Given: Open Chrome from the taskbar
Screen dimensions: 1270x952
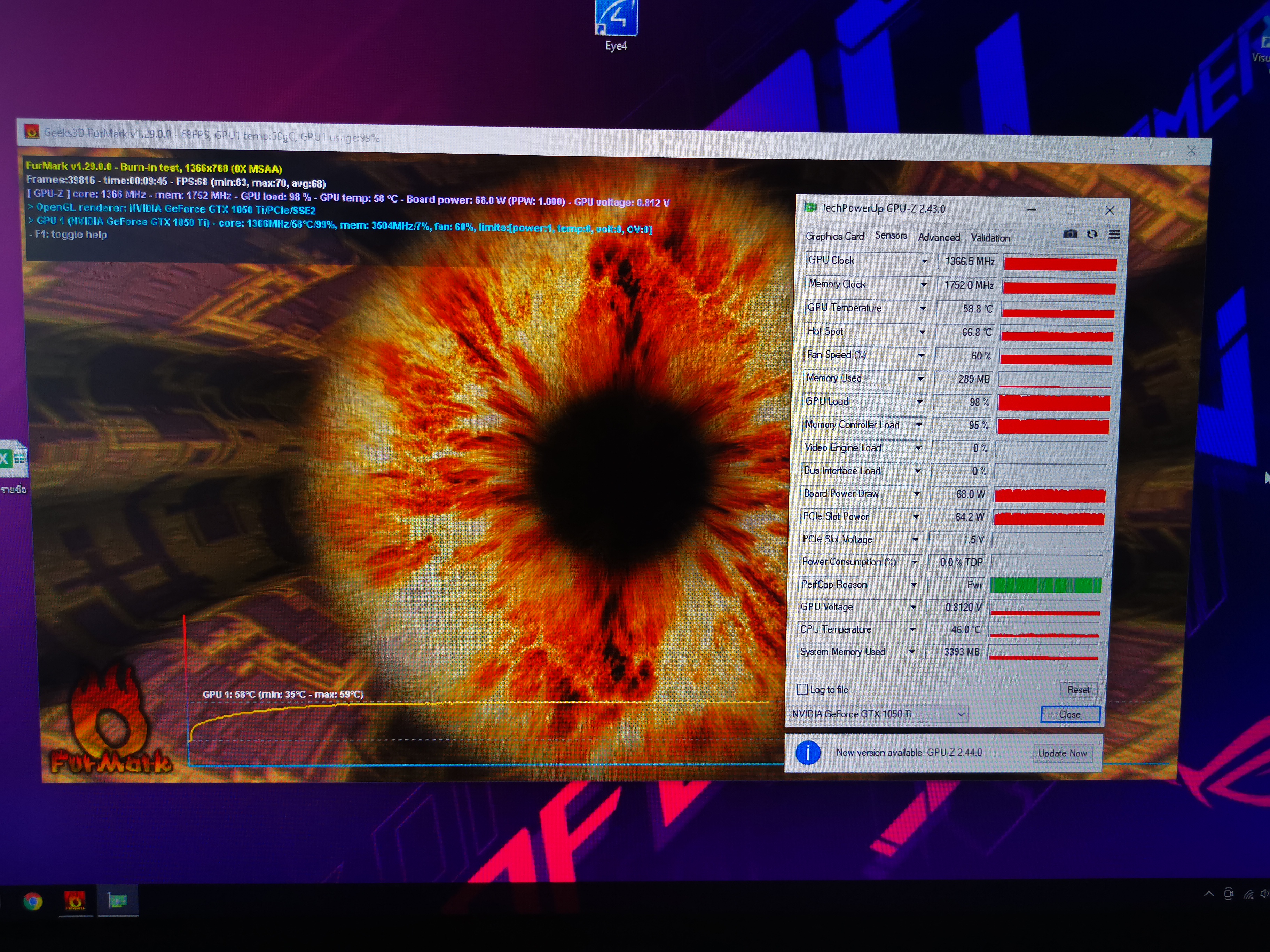Looking at the screenshot, I should click(33, 902).
